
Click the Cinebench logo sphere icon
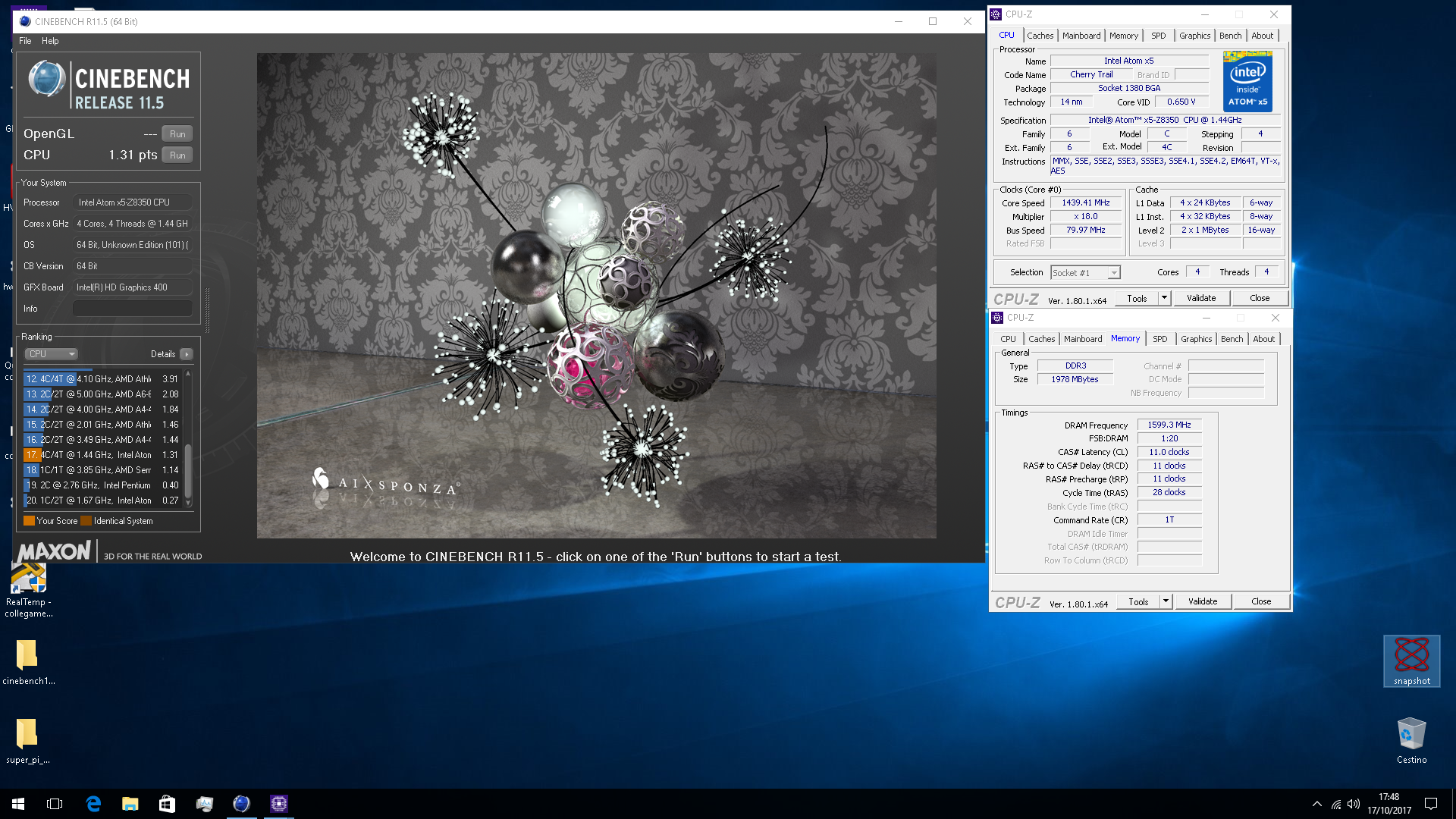(x=46, y=79)
